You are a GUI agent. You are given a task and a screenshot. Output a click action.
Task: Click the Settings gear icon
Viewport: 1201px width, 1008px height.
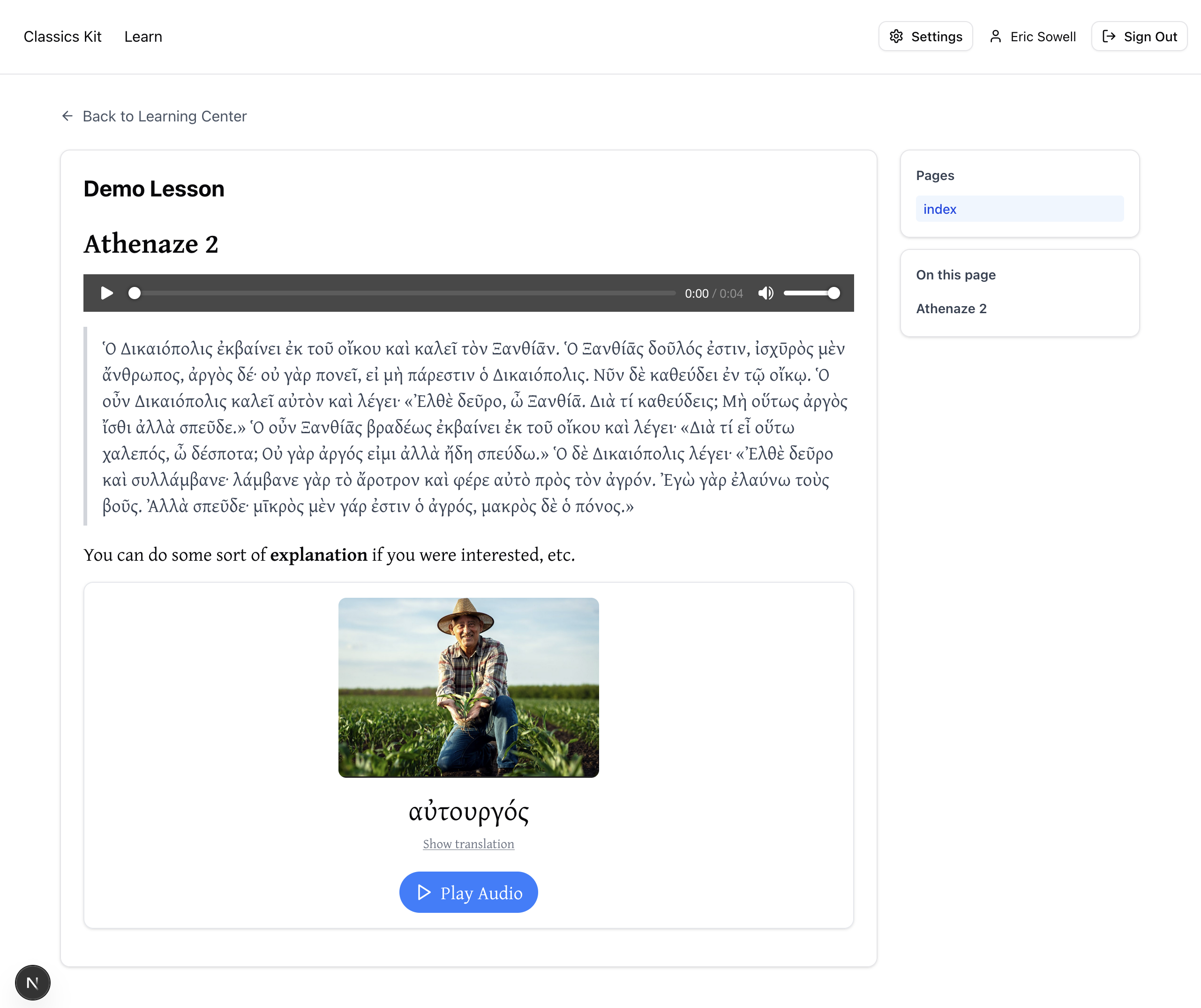tap(896, 37)
